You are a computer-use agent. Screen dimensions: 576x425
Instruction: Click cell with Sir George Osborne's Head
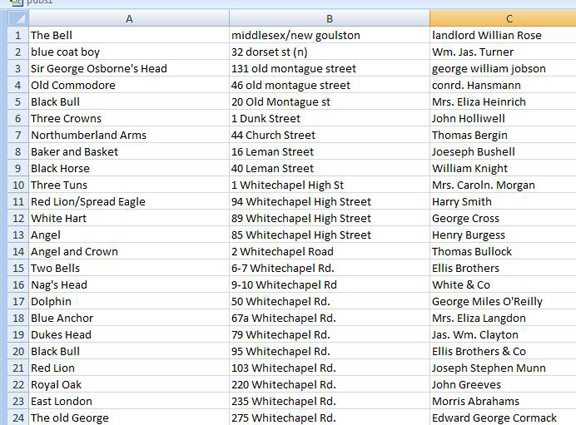click(x=129, y=68)
